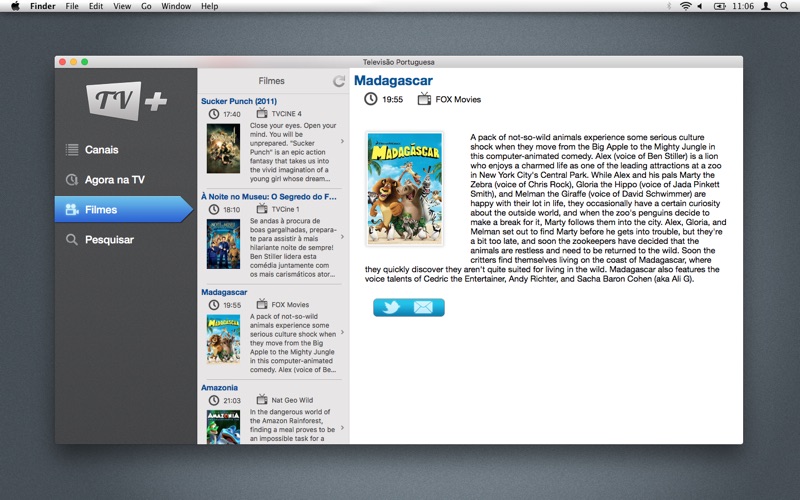Screen dimensions: 800x500
Task: Click the Amazonia description text
Action: tap(292, 425)
